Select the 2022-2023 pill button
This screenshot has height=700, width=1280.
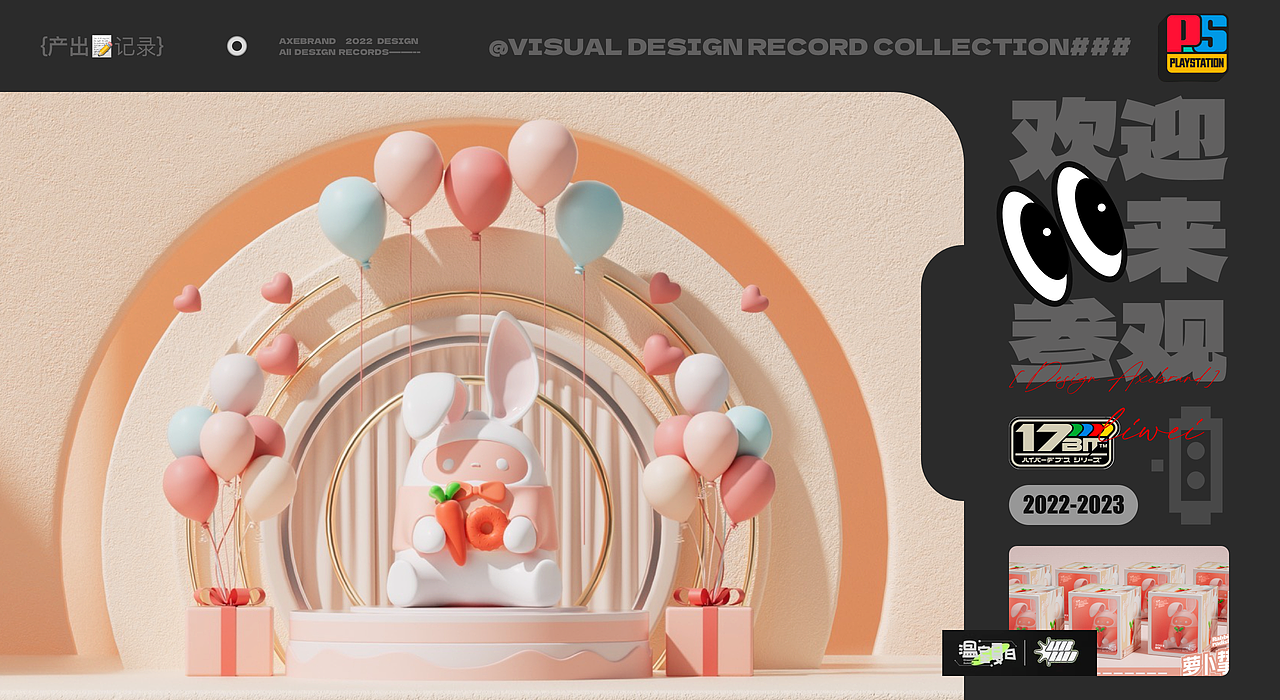pyautogui.click(x=1073, y=505)
